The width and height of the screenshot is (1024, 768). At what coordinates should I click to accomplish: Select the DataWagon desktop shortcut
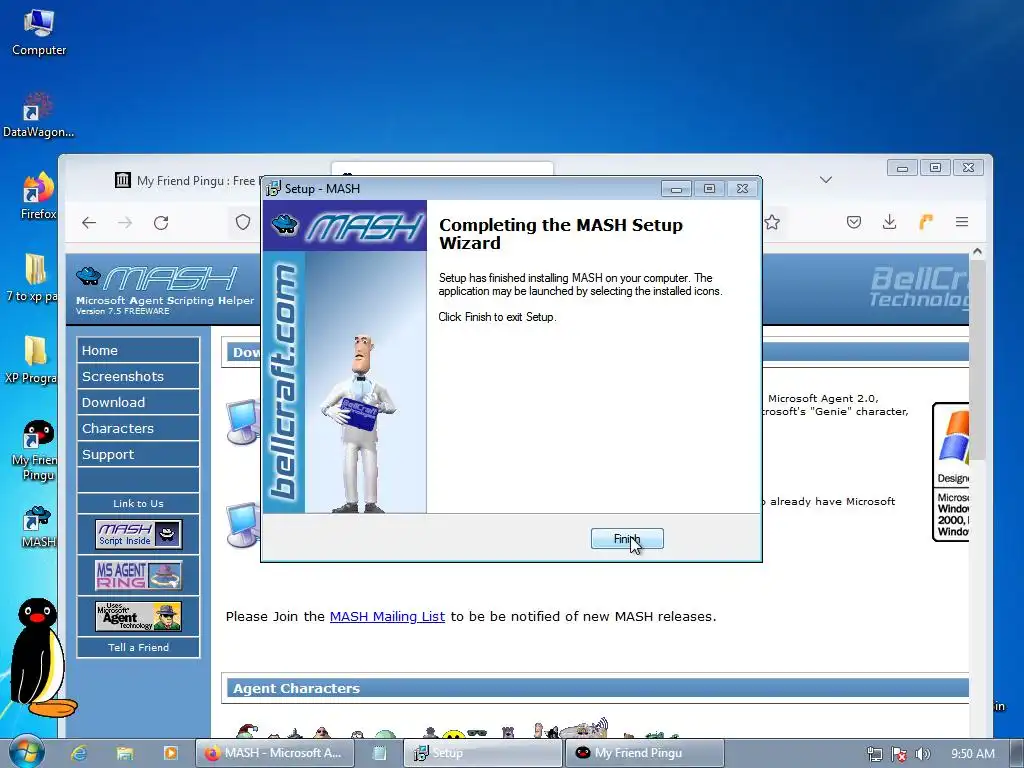click(x=38, y=115)
